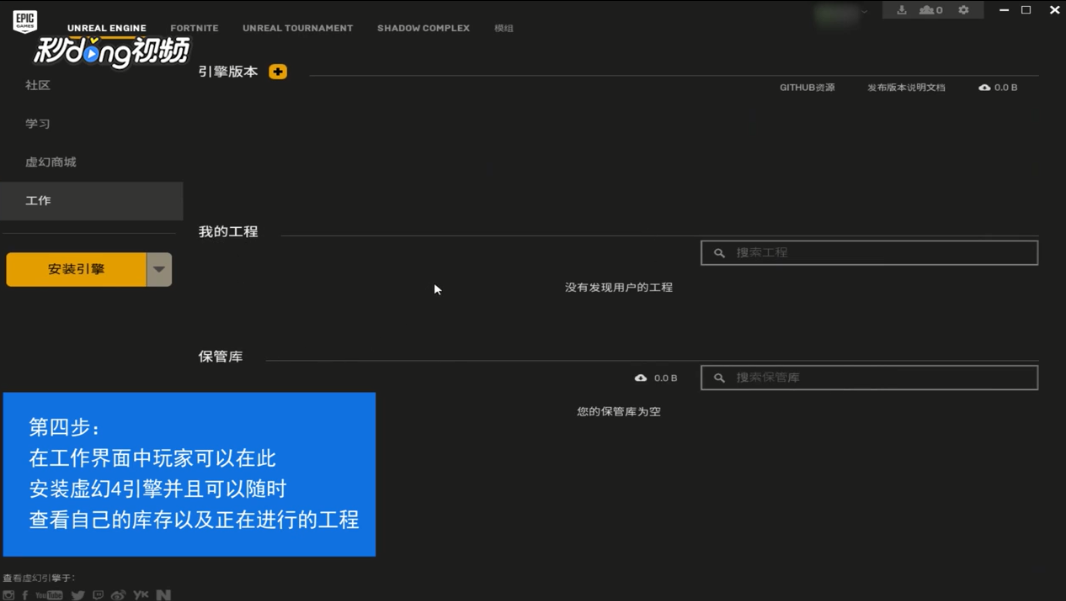Open the settings gear icon
The width and height of the screenshot is (1066, 601).
pos(964,10)
